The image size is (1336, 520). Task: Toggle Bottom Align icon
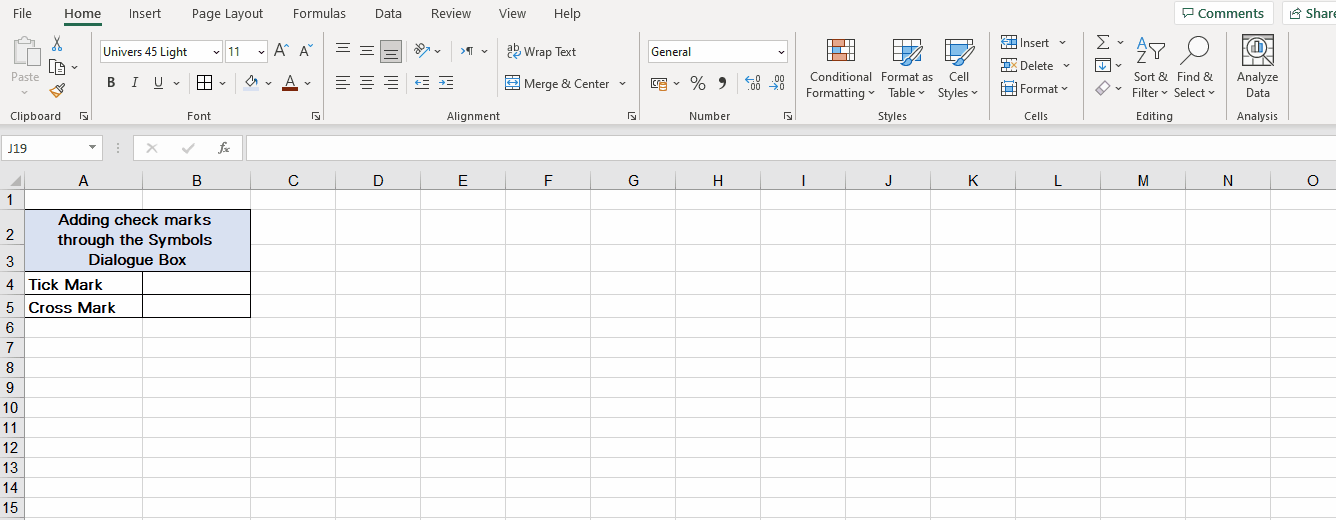pyautogui.click(x=391, y=51)
